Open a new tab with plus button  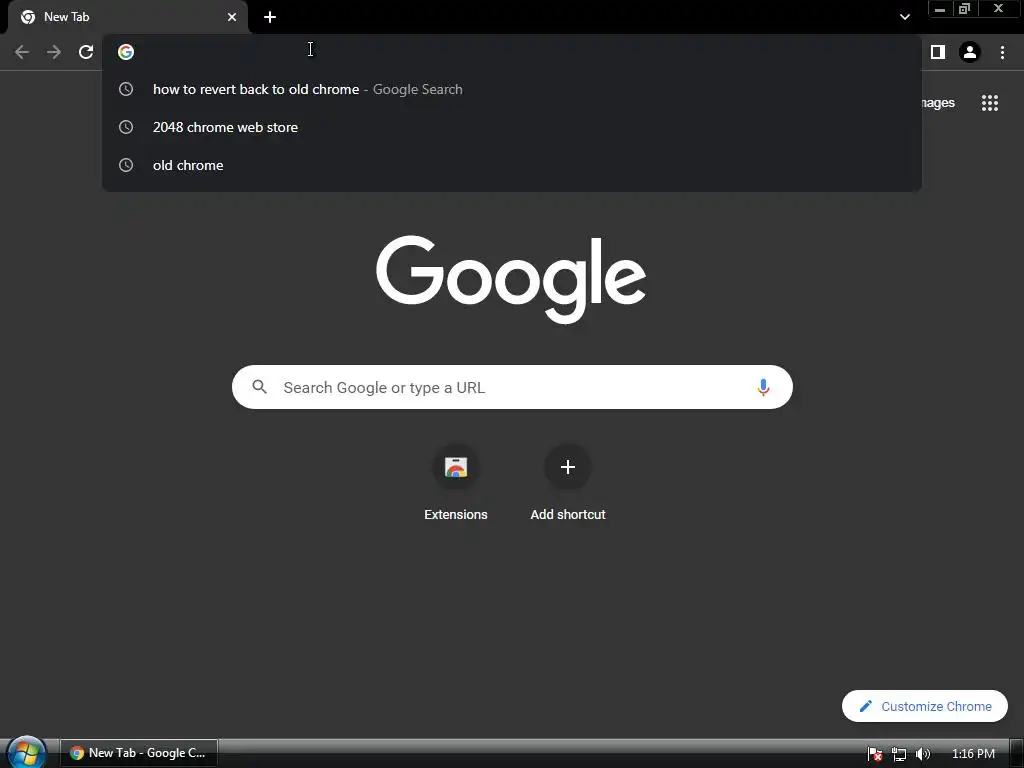pyautogui.click(x=270, y=17)
